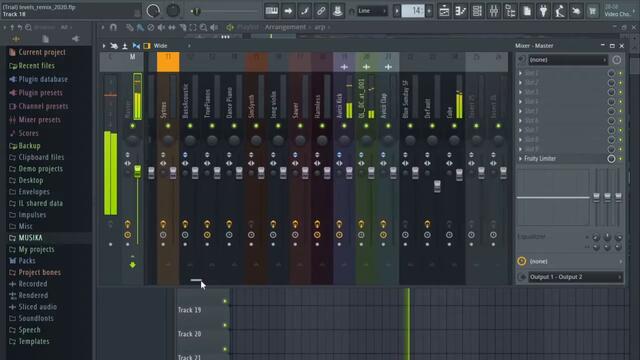Image resolution: width=640 pixels, height=360 pixels.
Task: Open the tempo tapper icon
Action: tap(560, 11)
